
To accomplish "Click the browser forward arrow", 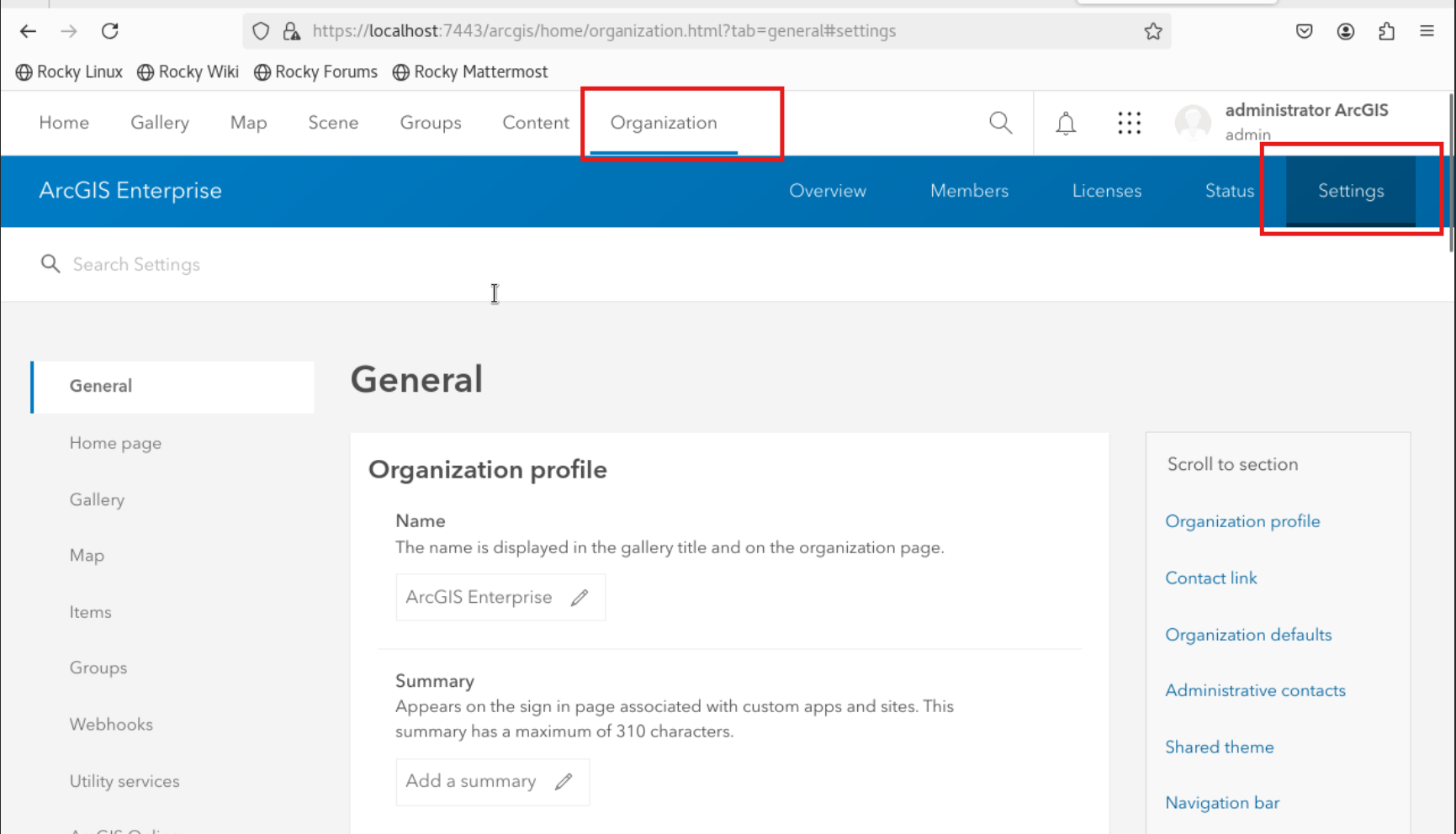I will pyautogui.click(x=69, y=31).
